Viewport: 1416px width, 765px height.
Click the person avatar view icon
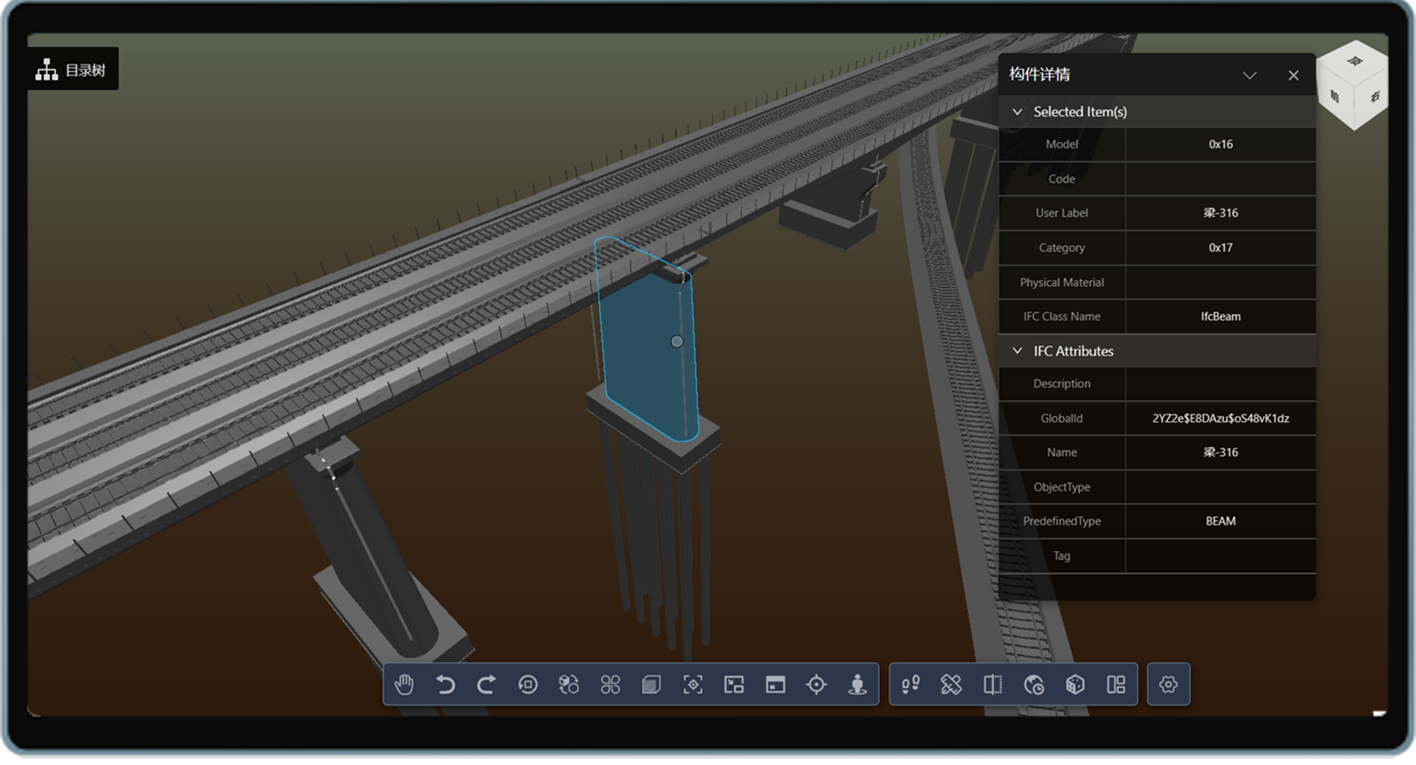click(857, 685)
